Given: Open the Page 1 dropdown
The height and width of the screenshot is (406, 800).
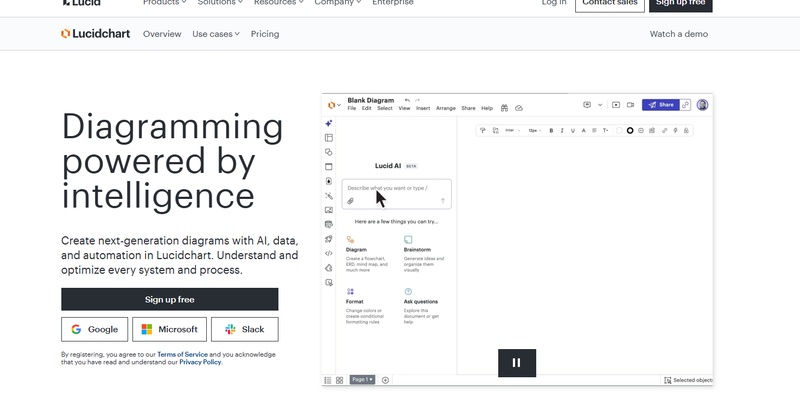Looking at the screenshot, I should (362, 380).
